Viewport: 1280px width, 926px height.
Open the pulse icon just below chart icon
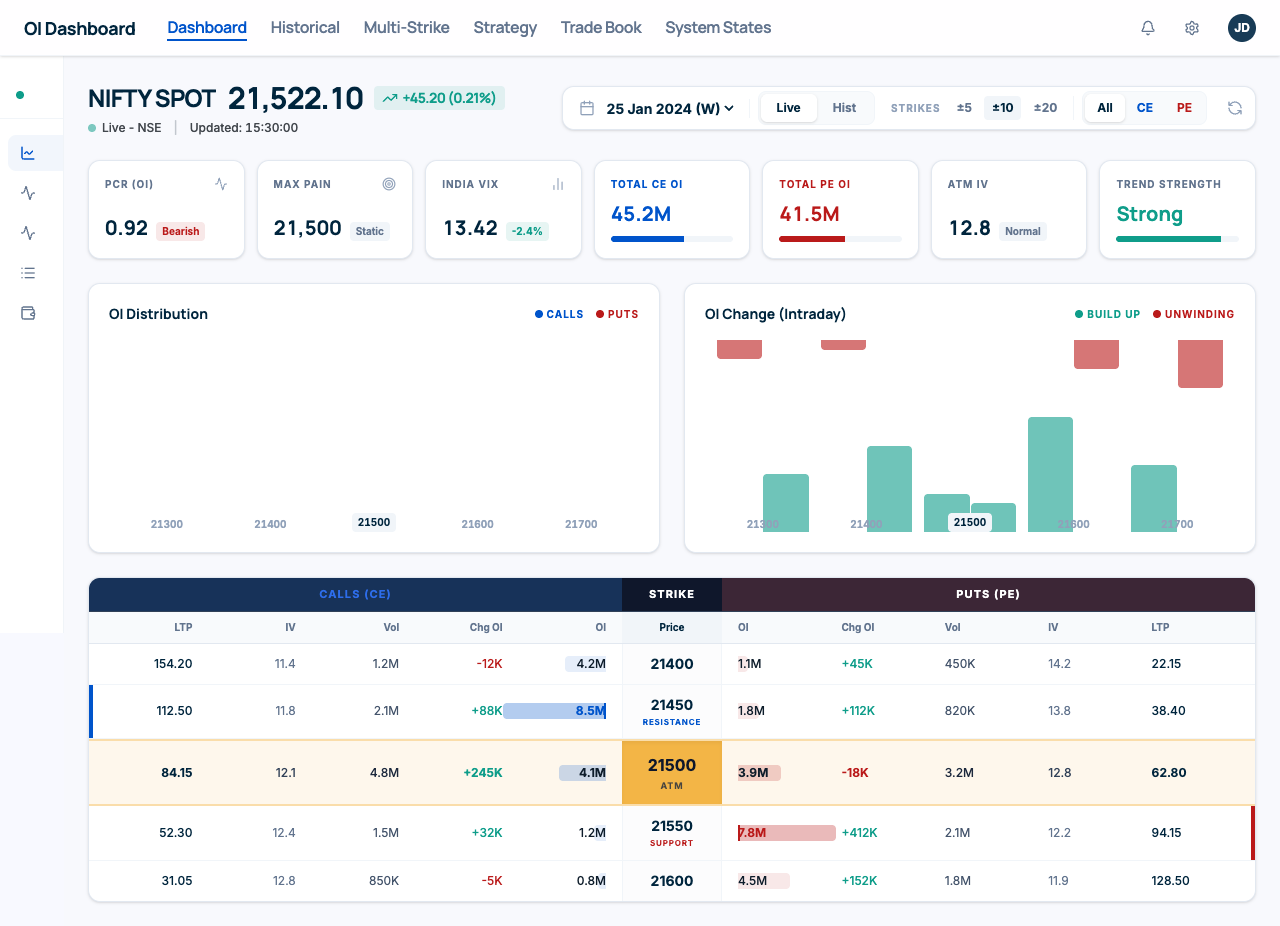pos(28,193)
